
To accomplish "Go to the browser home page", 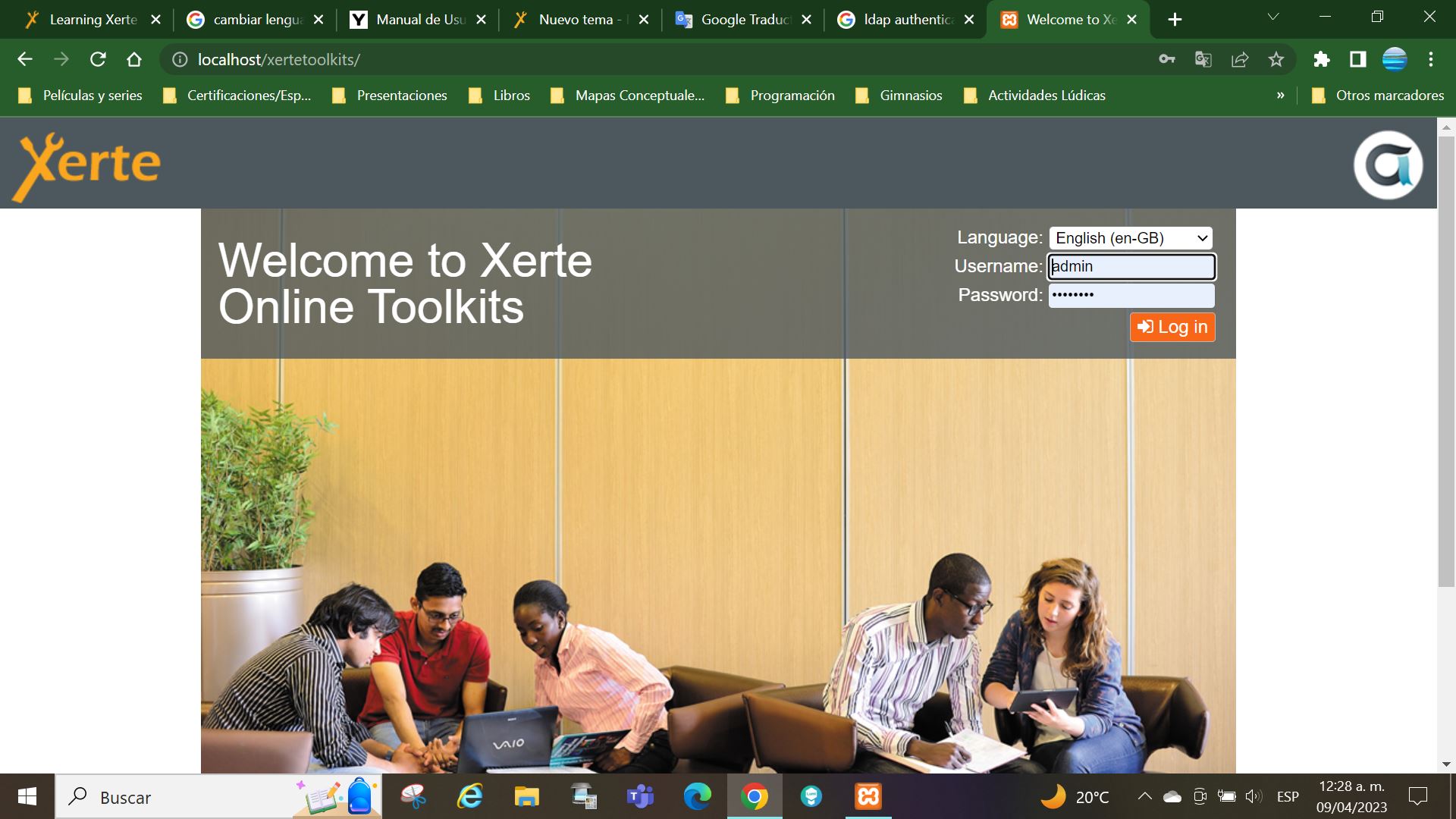I will point(134,59).
